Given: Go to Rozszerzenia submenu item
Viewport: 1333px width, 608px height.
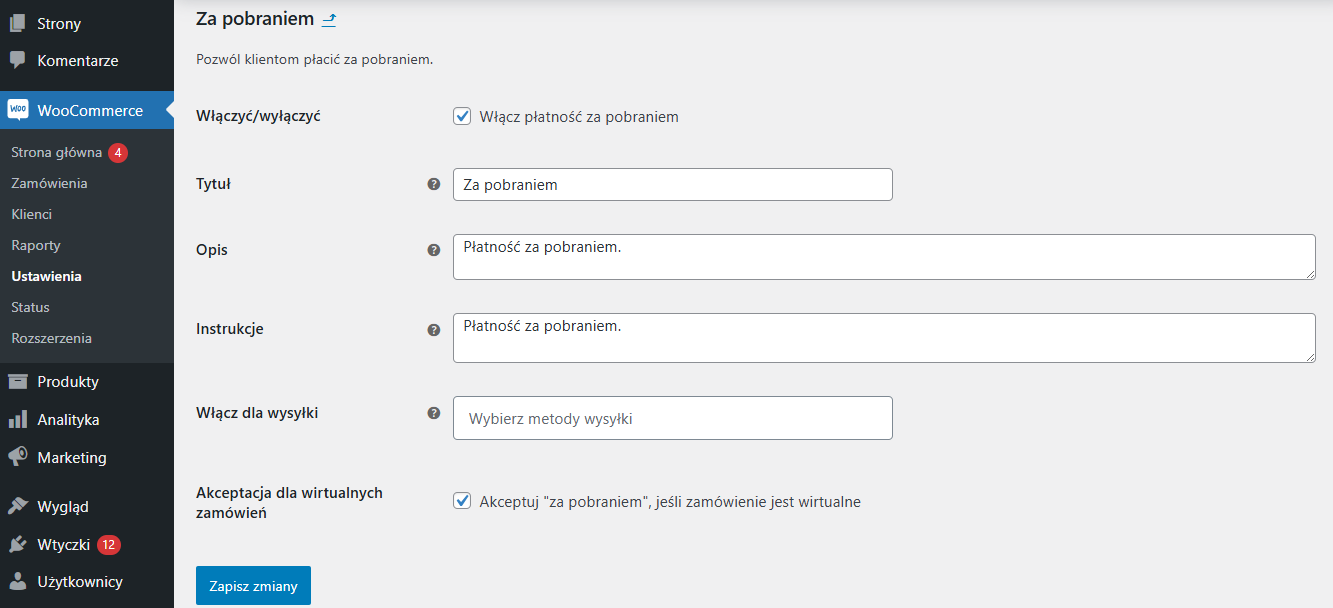Looking at the screenshot, I should tap(51, 338).
